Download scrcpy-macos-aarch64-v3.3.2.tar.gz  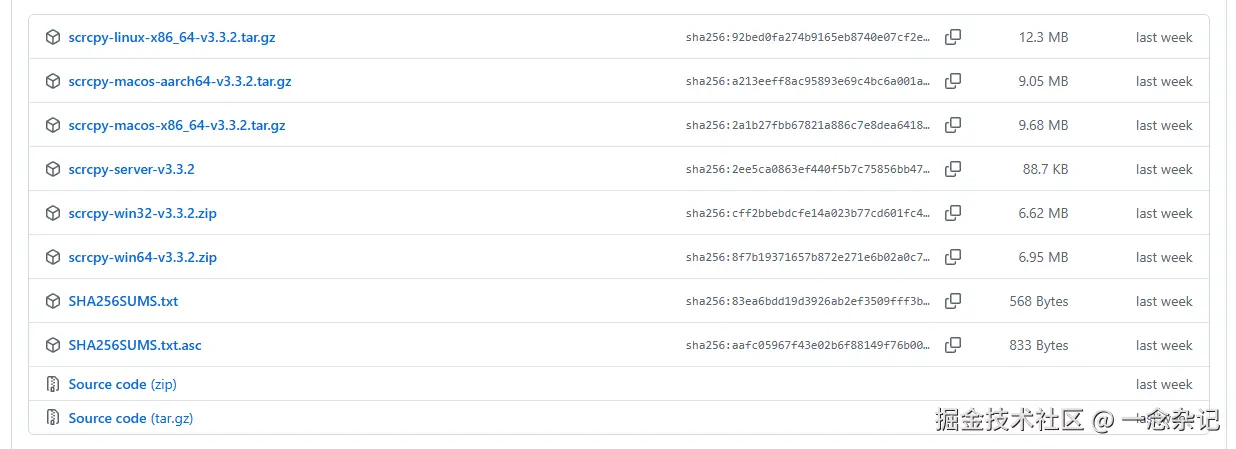pyautogui.click(x=180, y=81)
